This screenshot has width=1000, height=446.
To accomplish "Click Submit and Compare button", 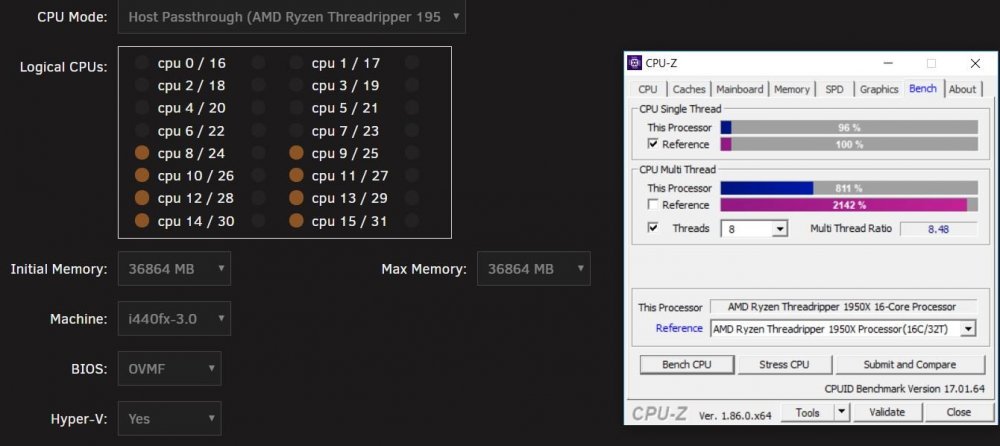I will [910, 364].
